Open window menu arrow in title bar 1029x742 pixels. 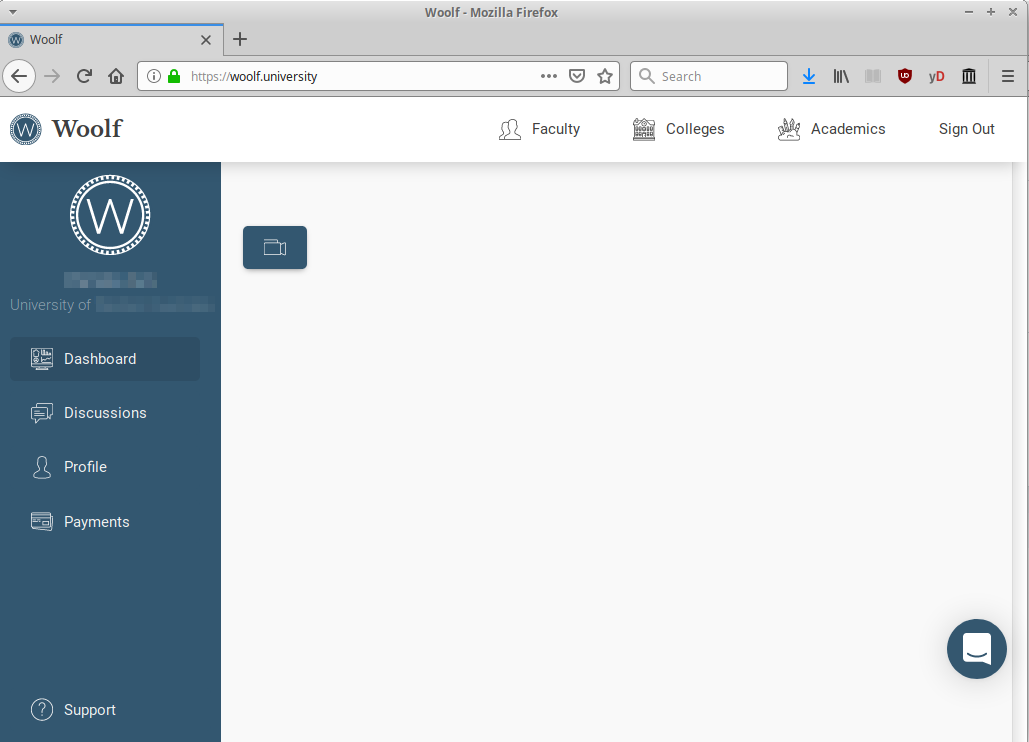point(12,12)
